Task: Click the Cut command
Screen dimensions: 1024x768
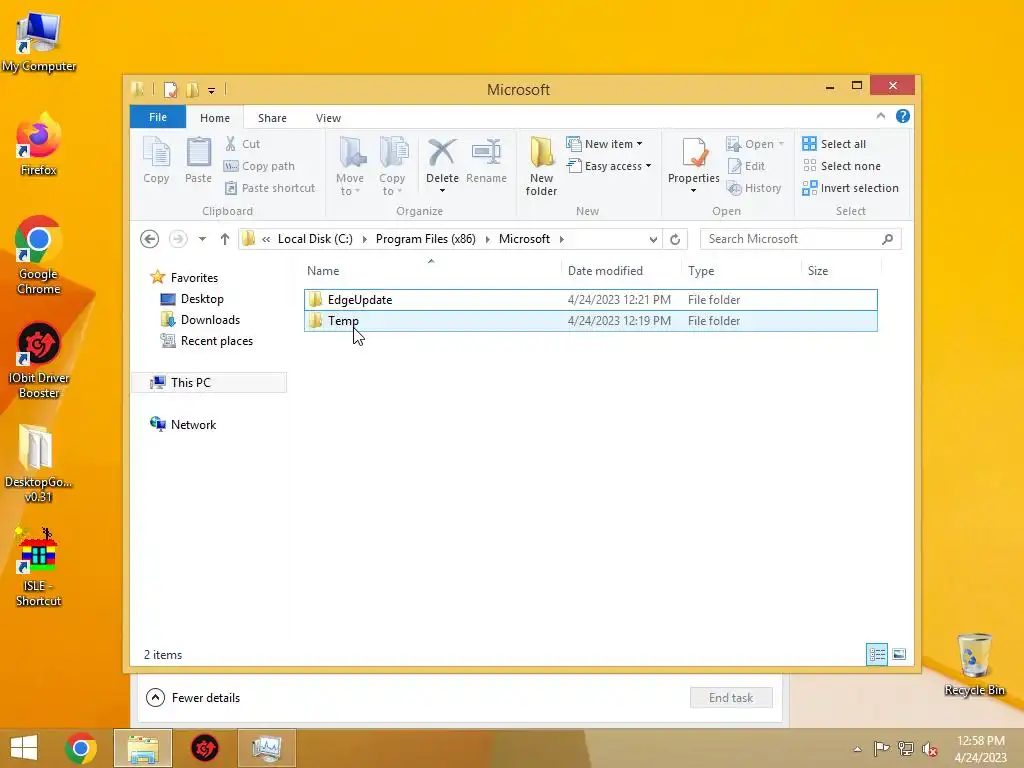Action: pyautogui.click(x=242, y=144)
